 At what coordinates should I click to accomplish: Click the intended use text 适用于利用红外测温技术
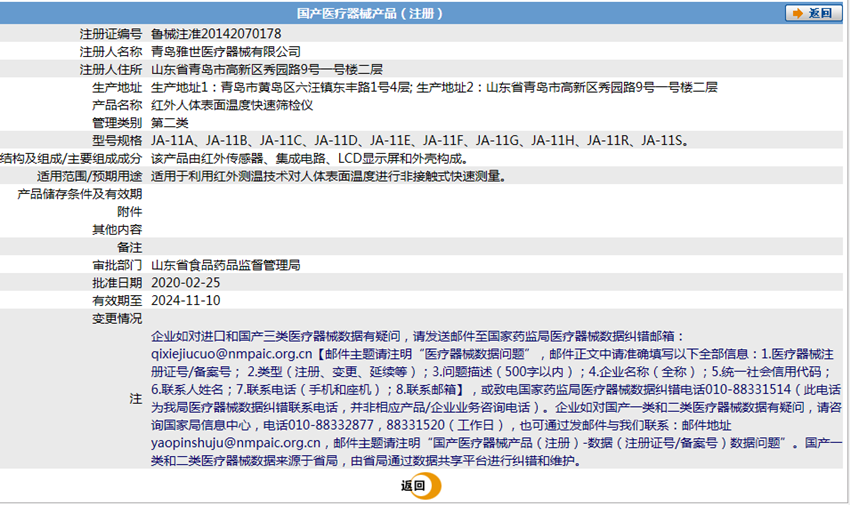tap(329, 176)
